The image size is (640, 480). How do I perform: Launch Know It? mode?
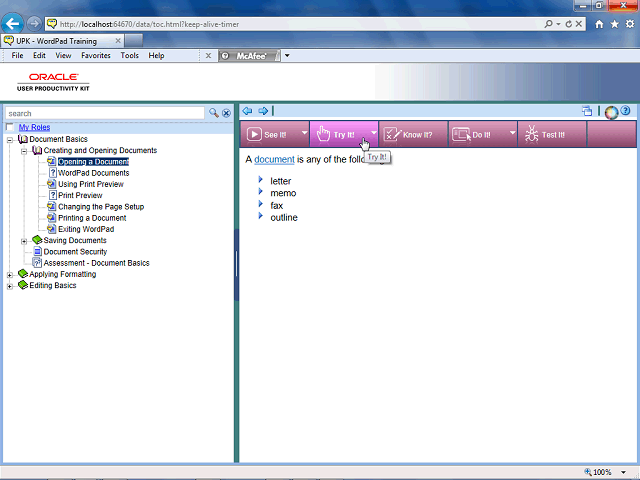pyautogui.click(x=413, y=134)
